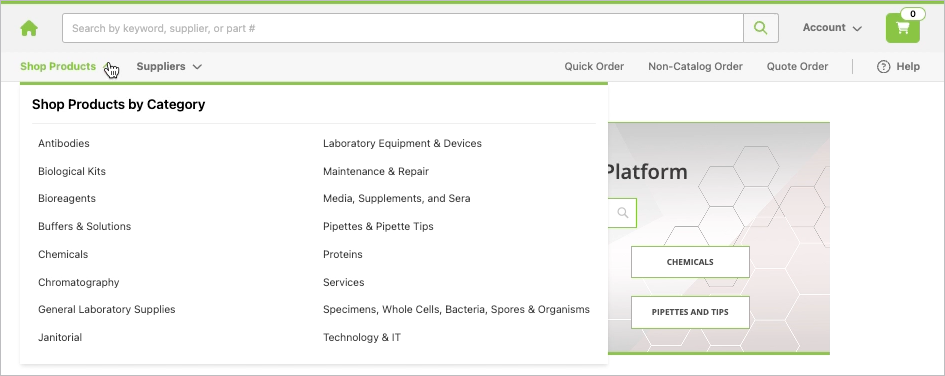Select the Buffers & Solutions category

[x=84, y=227]
